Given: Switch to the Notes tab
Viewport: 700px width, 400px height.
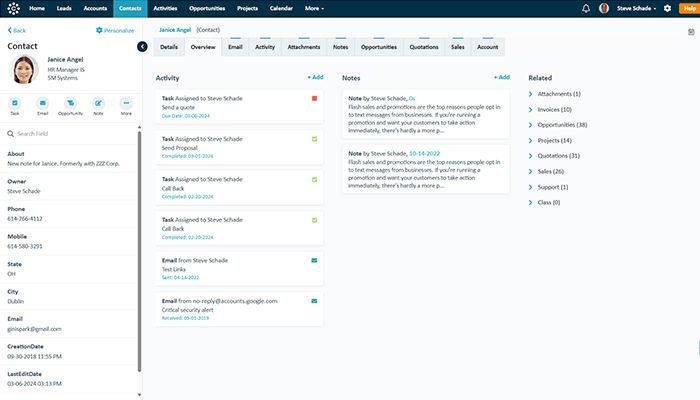Looking at the screenshot, I should click(x=340, y=47).
